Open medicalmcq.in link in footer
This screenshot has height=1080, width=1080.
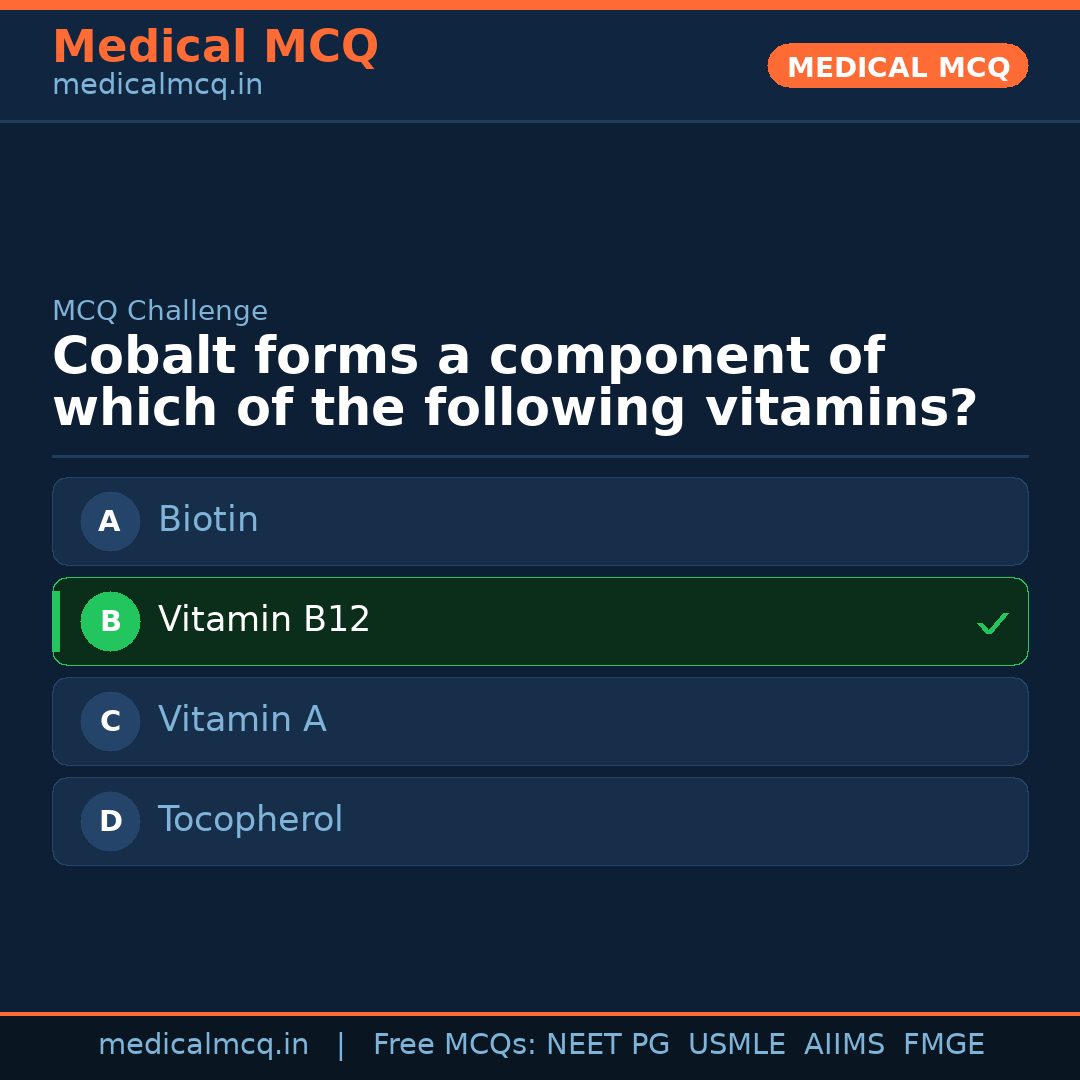(203, 1045)
